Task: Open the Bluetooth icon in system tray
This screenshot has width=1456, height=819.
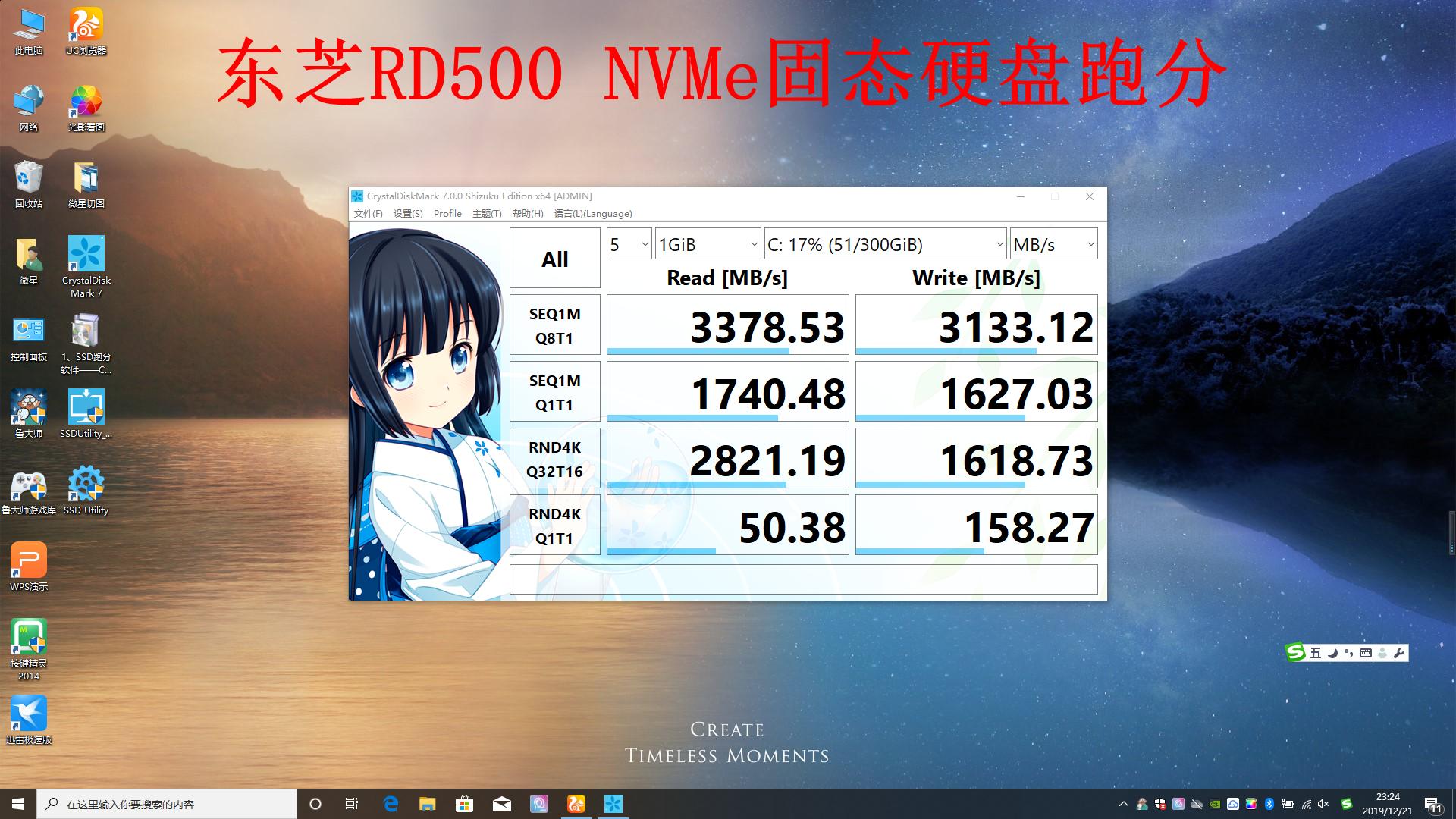Action: coord(1269,805)
